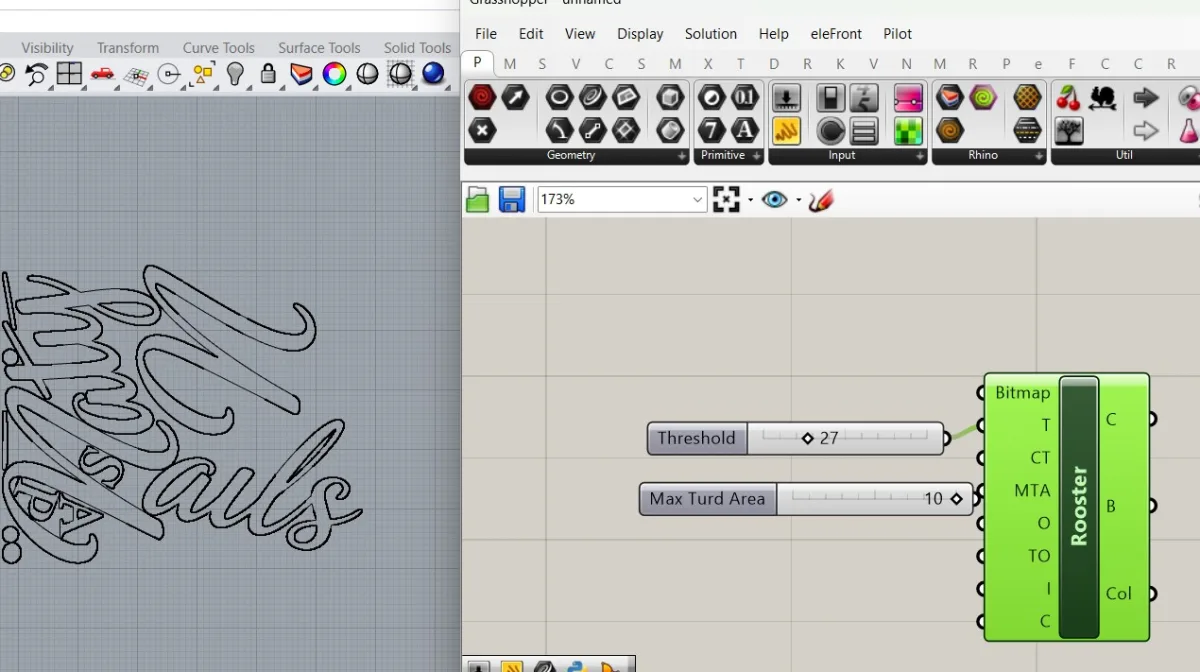Click the Undo View zoom icon in Rhino
Image resolution: width=1200 pixels, height=672 pixels.
click(36, 74)
